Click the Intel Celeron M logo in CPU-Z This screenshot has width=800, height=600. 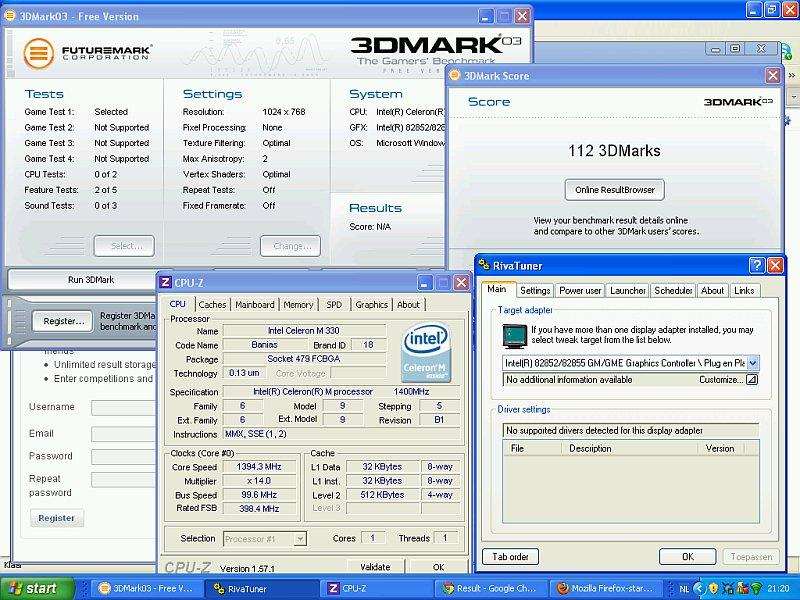426,352
